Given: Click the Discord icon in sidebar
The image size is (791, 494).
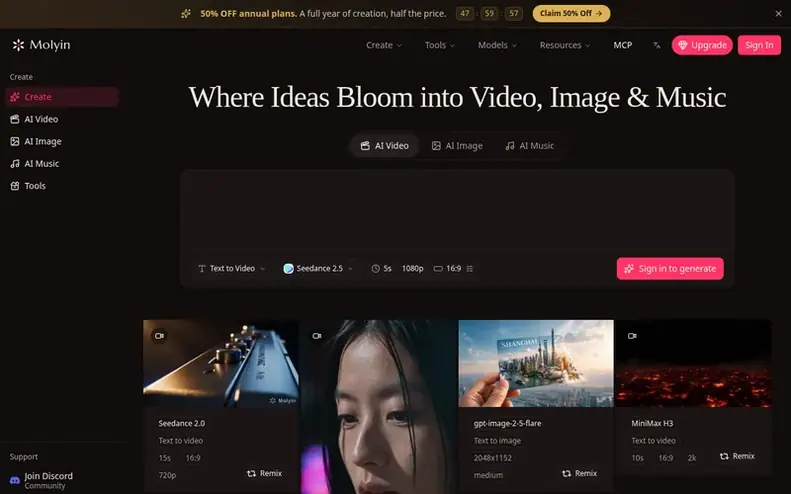Looking at the screenshot, I should [x=15, y=480].
